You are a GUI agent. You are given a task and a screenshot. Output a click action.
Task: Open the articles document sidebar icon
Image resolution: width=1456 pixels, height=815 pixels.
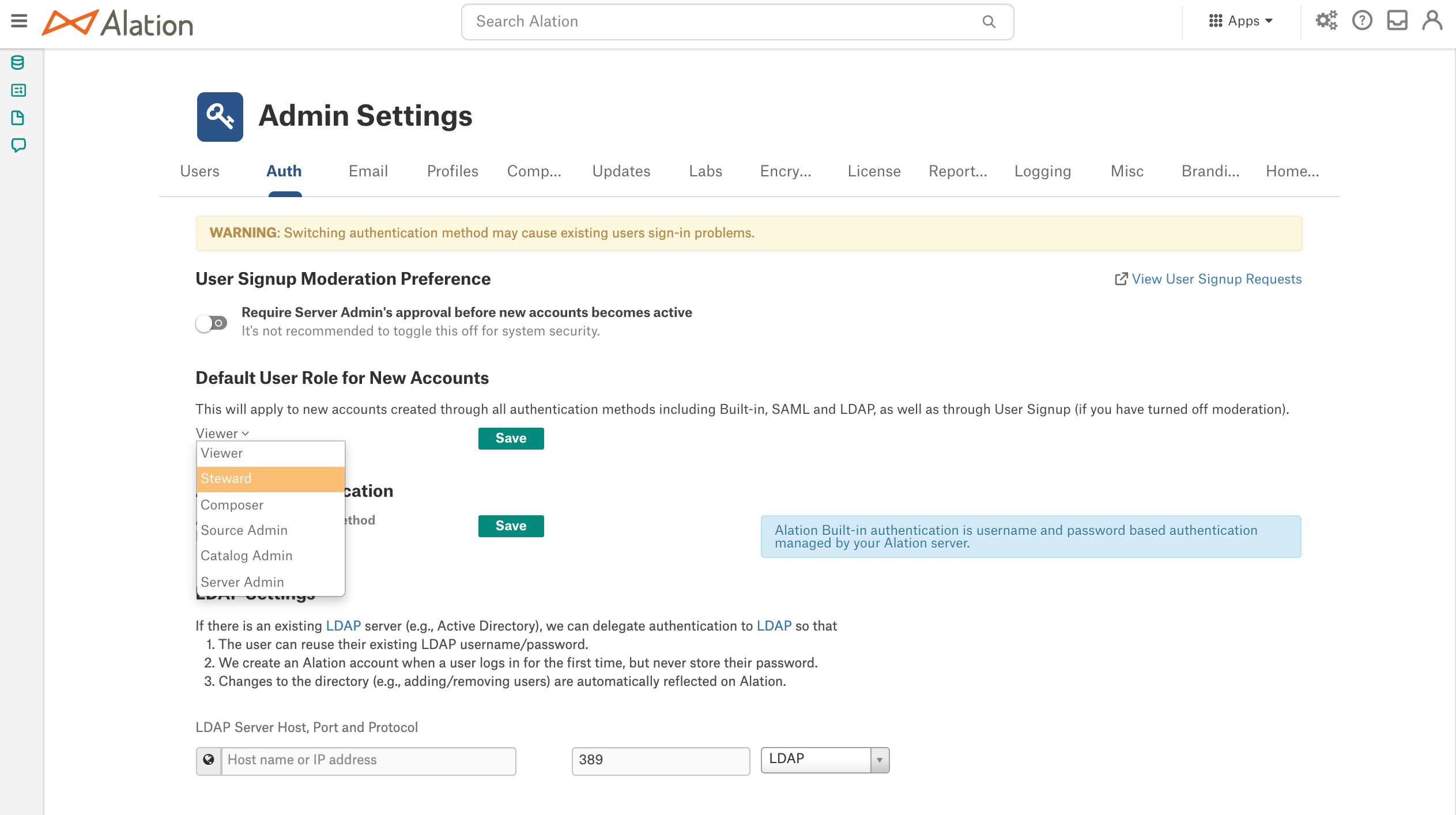[18, 118]
